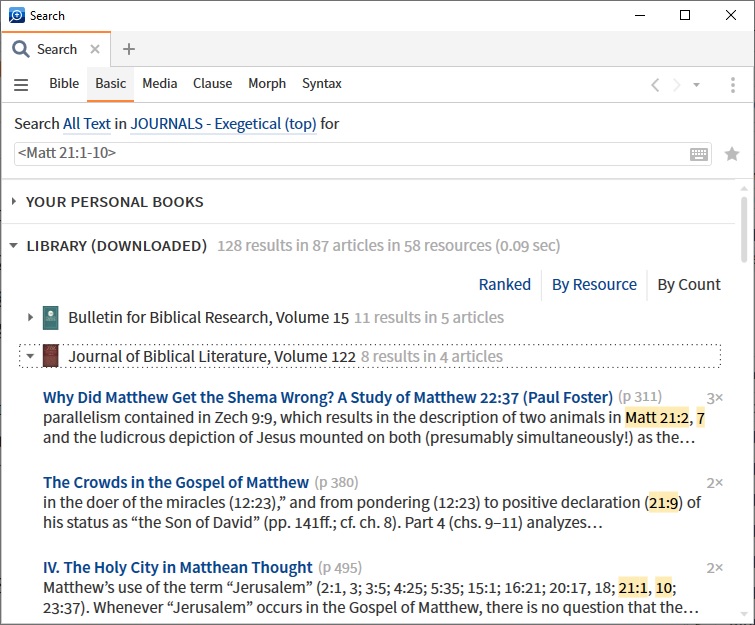Collapse the Library (Downloaded) section
Image resolution: width=755 pixels, height=625 pixels.
14,246
